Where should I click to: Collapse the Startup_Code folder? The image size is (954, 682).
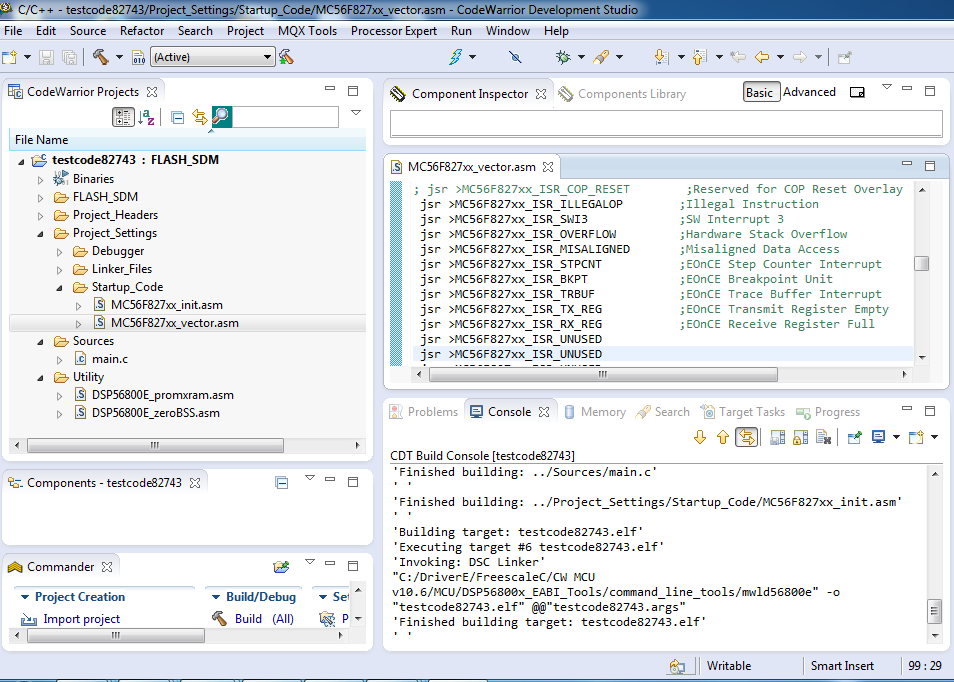click(61, 287)
